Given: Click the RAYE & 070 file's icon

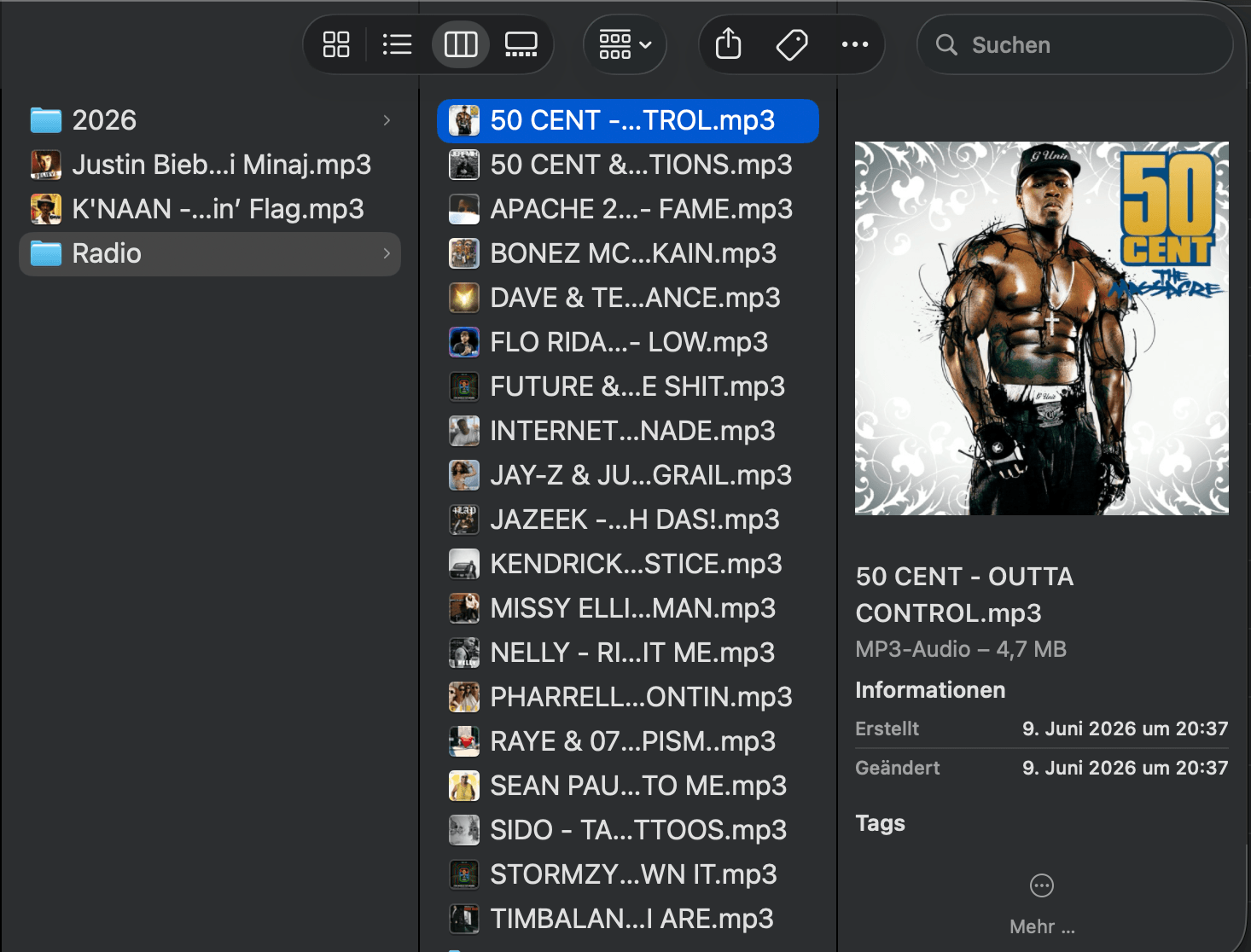Looking at the screenshot, I should [x=464, y=741].
